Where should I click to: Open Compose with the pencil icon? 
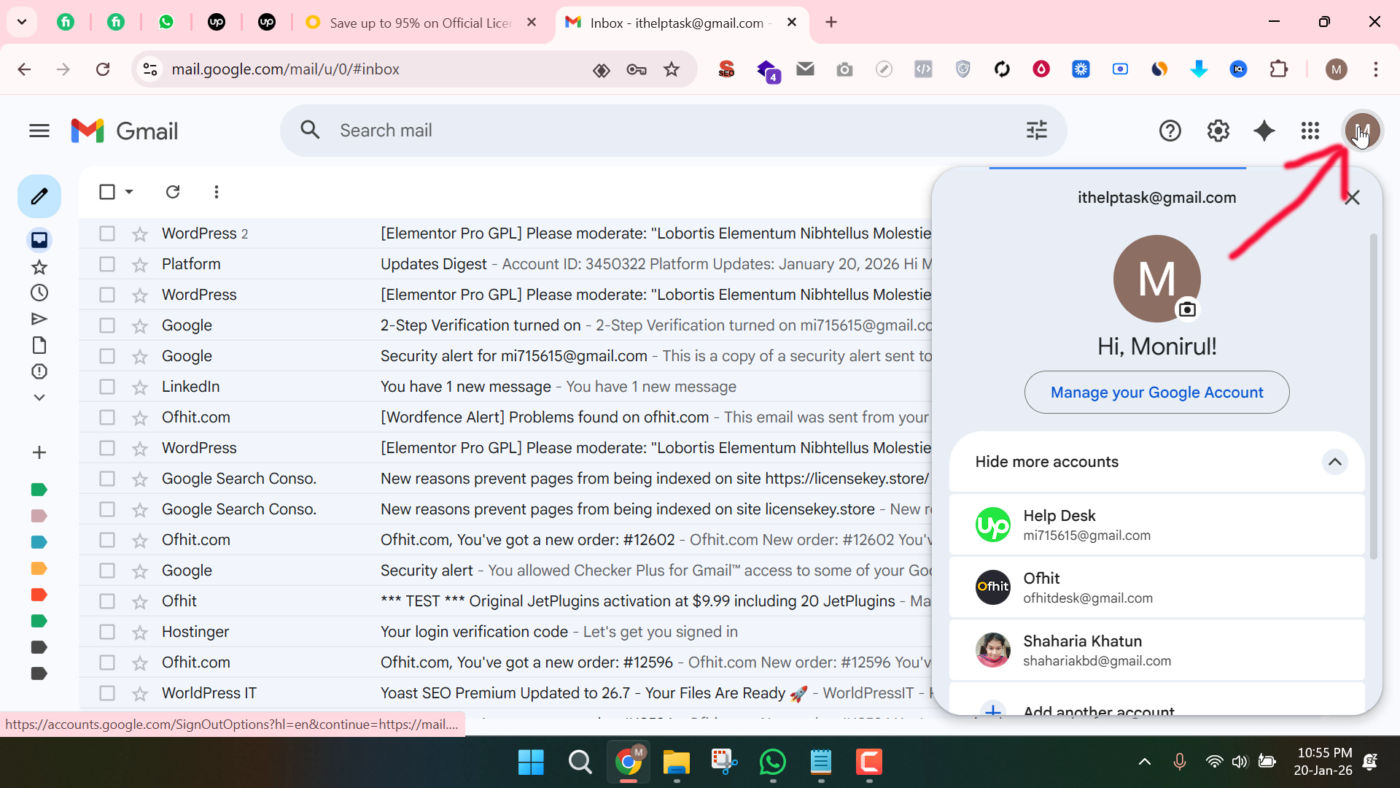(39, 196)
